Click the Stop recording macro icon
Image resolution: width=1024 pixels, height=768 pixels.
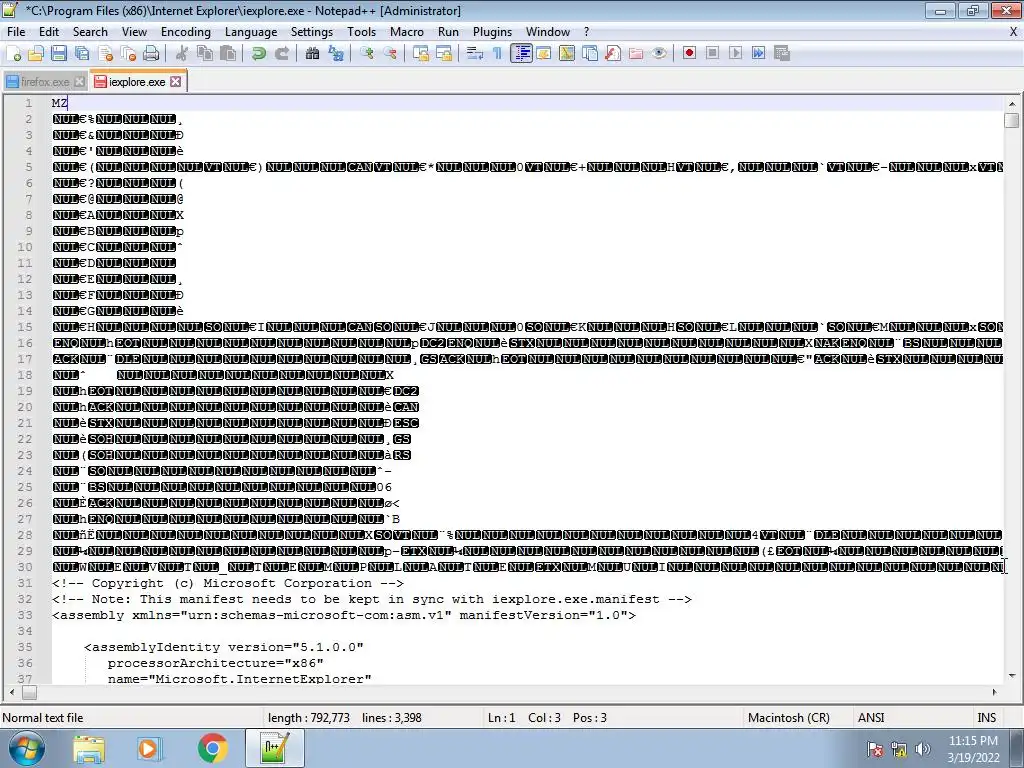point(712,54)
